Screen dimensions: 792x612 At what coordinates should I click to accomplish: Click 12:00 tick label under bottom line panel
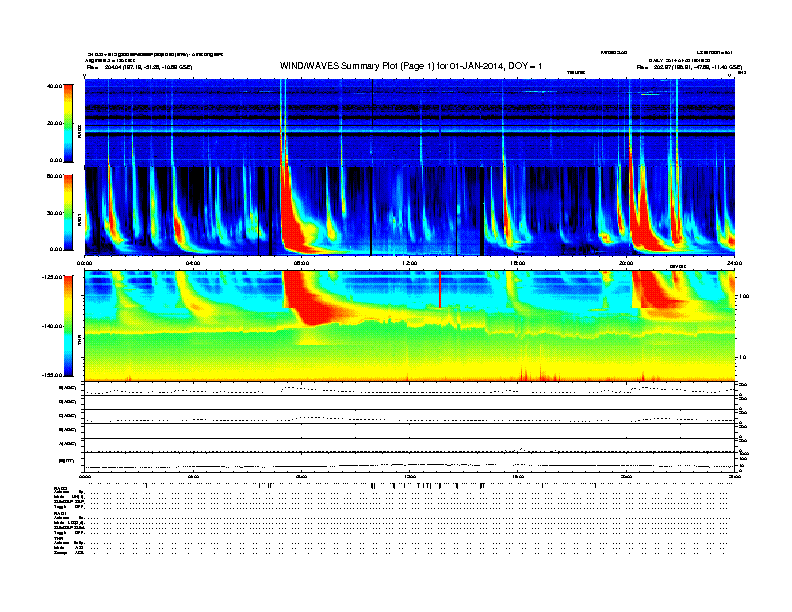[410, 476]
